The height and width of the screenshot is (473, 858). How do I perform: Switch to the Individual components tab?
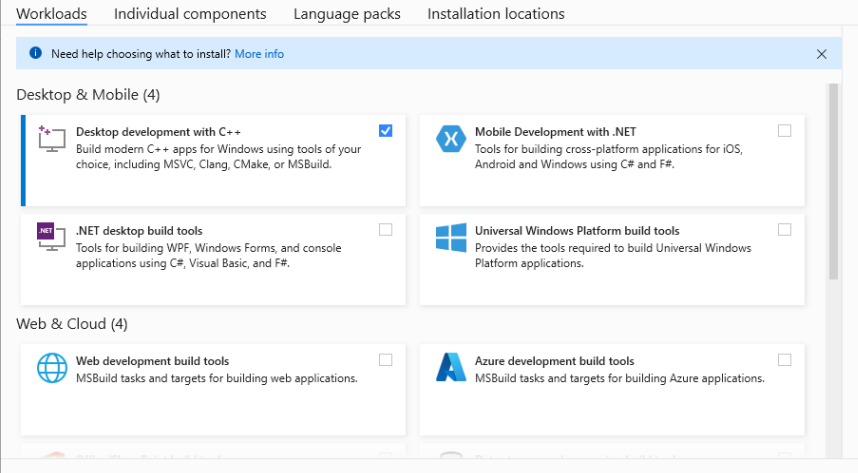(x=190, y=14)
